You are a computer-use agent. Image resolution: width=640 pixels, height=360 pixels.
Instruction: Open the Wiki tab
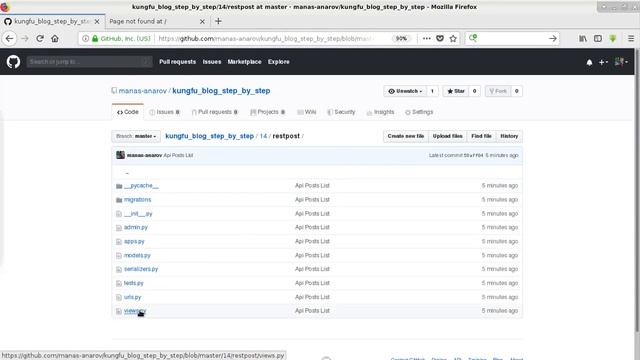(307, 112)
